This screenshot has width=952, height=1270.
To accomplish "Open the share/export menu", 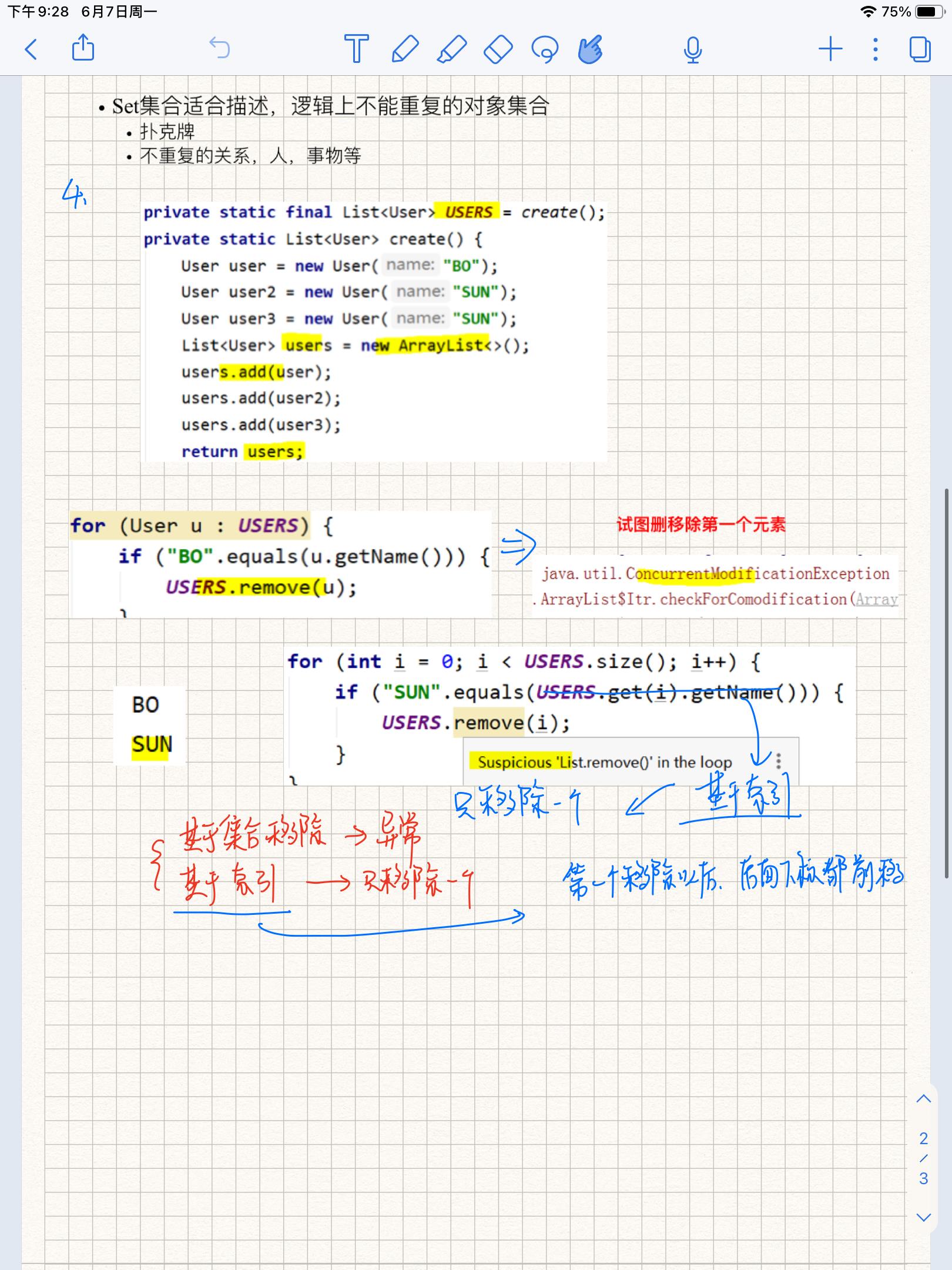I will 83,48.
